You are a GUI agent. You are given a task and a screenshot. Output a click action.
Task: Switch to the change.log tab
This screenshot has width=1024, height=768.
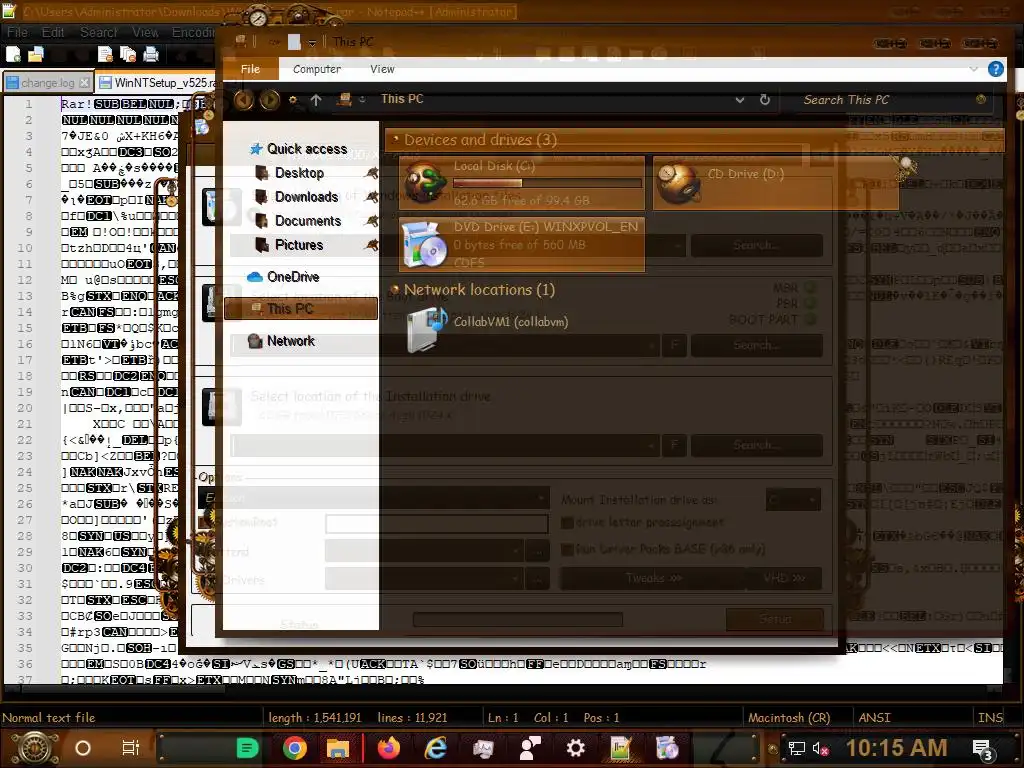[47, 83]
